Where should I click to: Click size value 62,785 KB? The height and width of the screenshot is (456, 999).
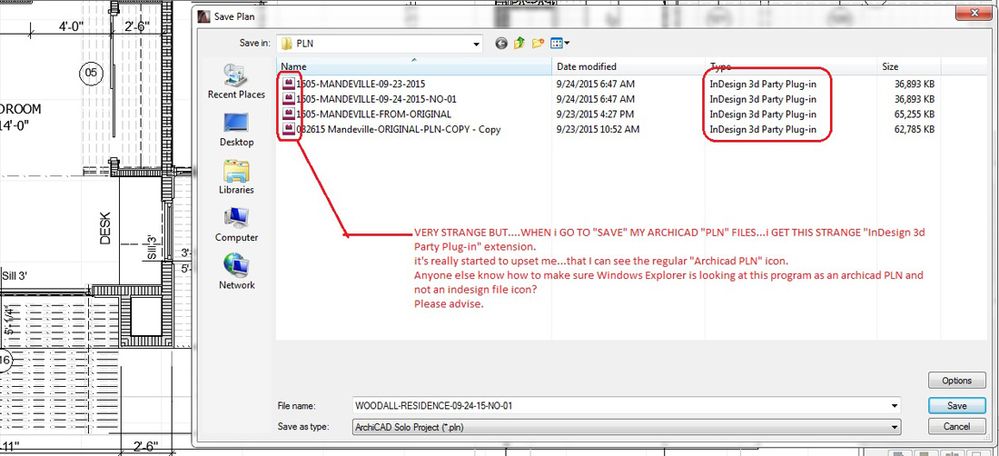(915, 129)
